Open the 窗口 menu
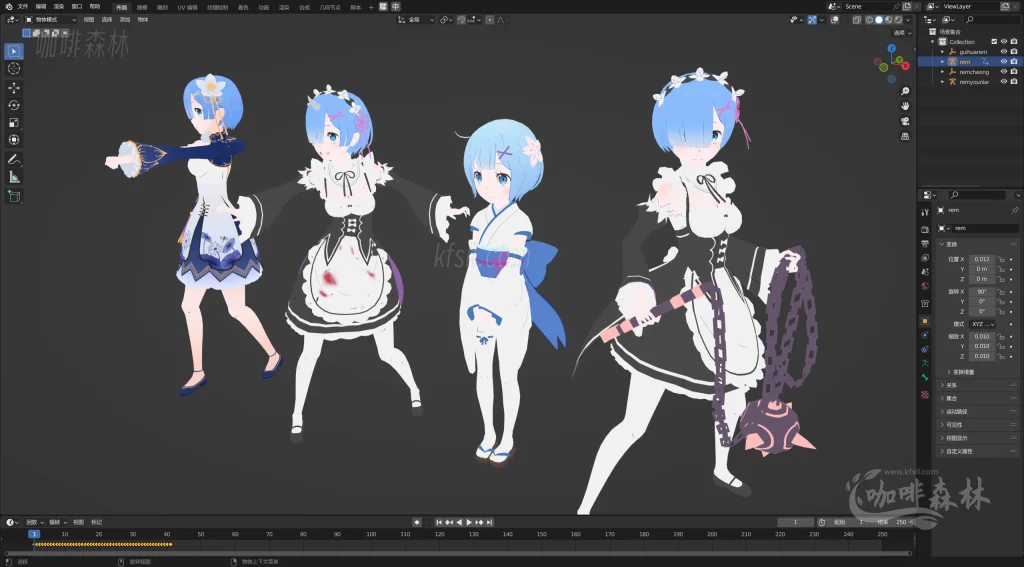This screenshot has width=1024, height=567. (x=77, y=7)
